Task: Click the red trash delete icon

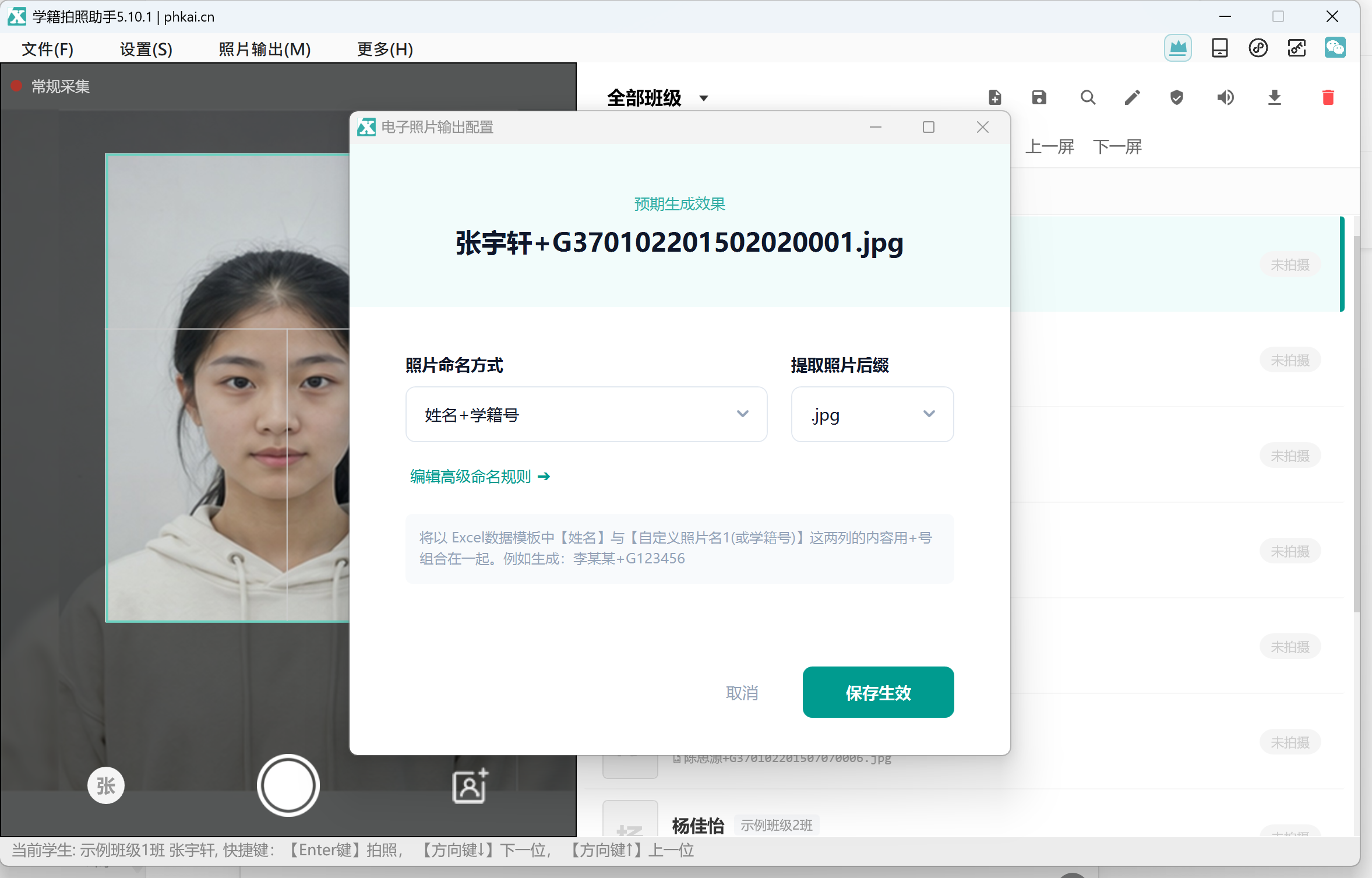Action: coord(1328,97)
